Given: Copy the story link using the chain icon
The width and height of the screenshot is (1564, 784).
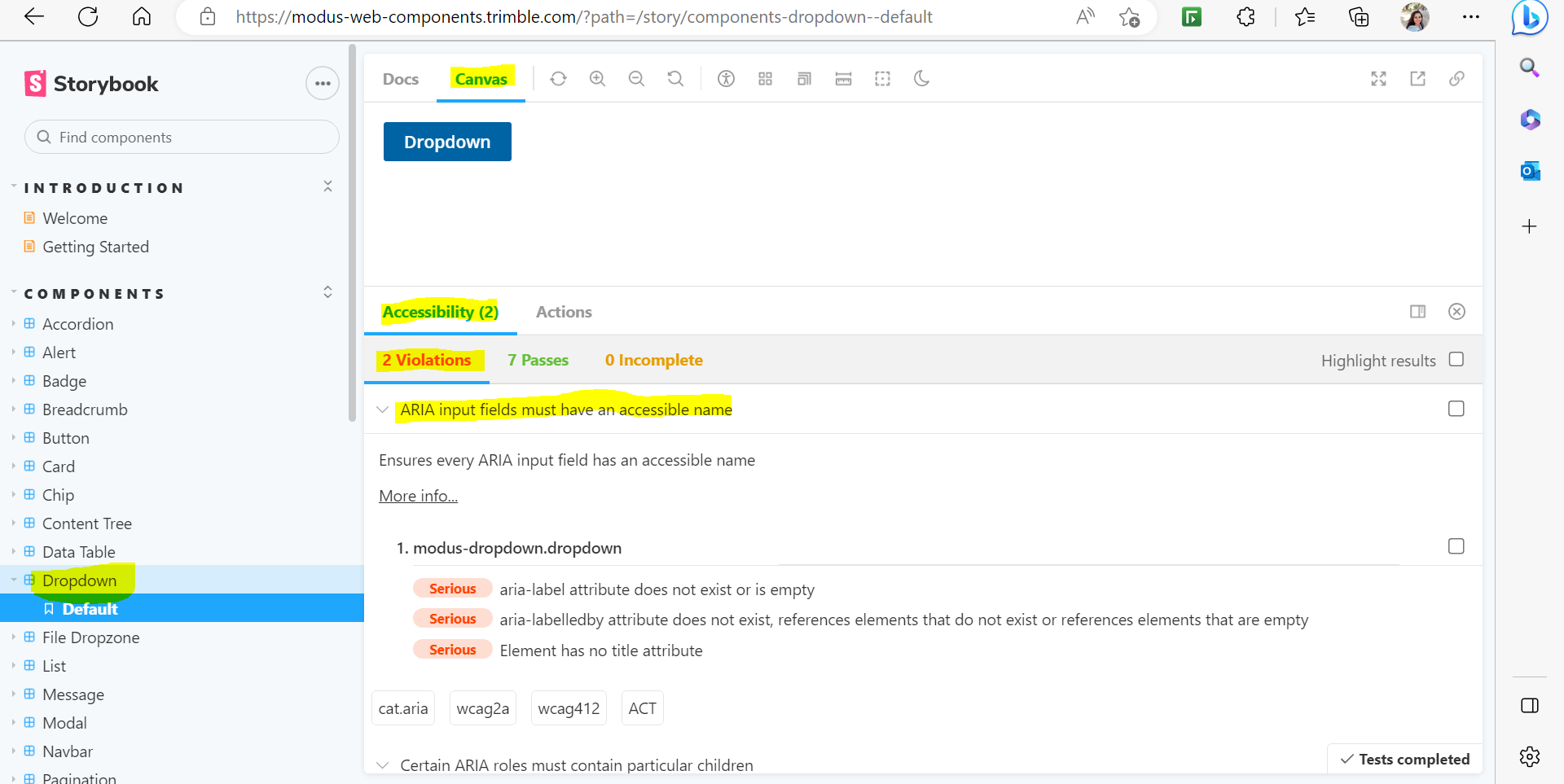Looking at the screenshot, I should pos(1457,78).
